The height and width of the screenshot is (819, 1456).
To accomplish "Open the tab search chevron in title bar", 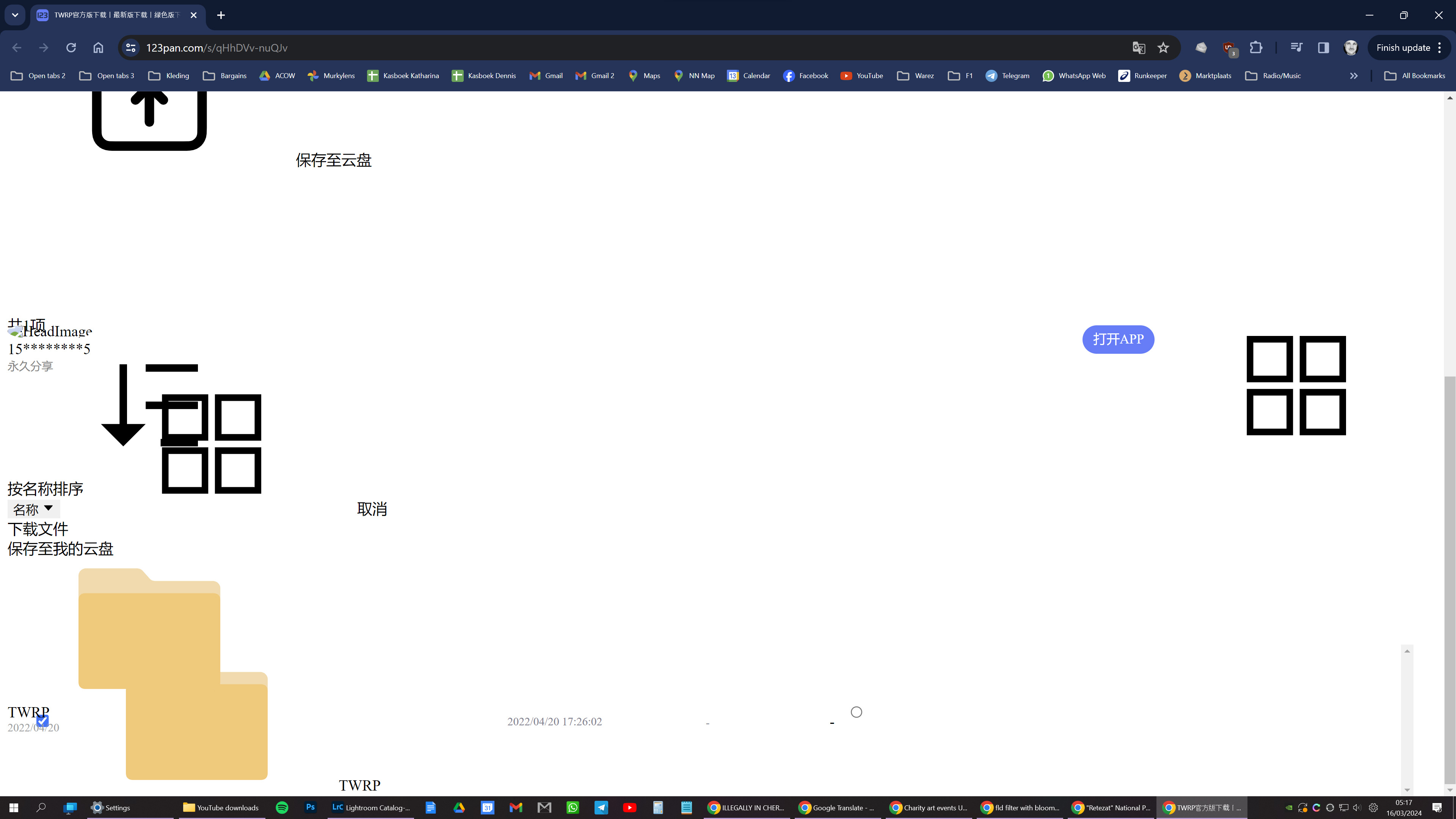I will [x=15, y=15].
